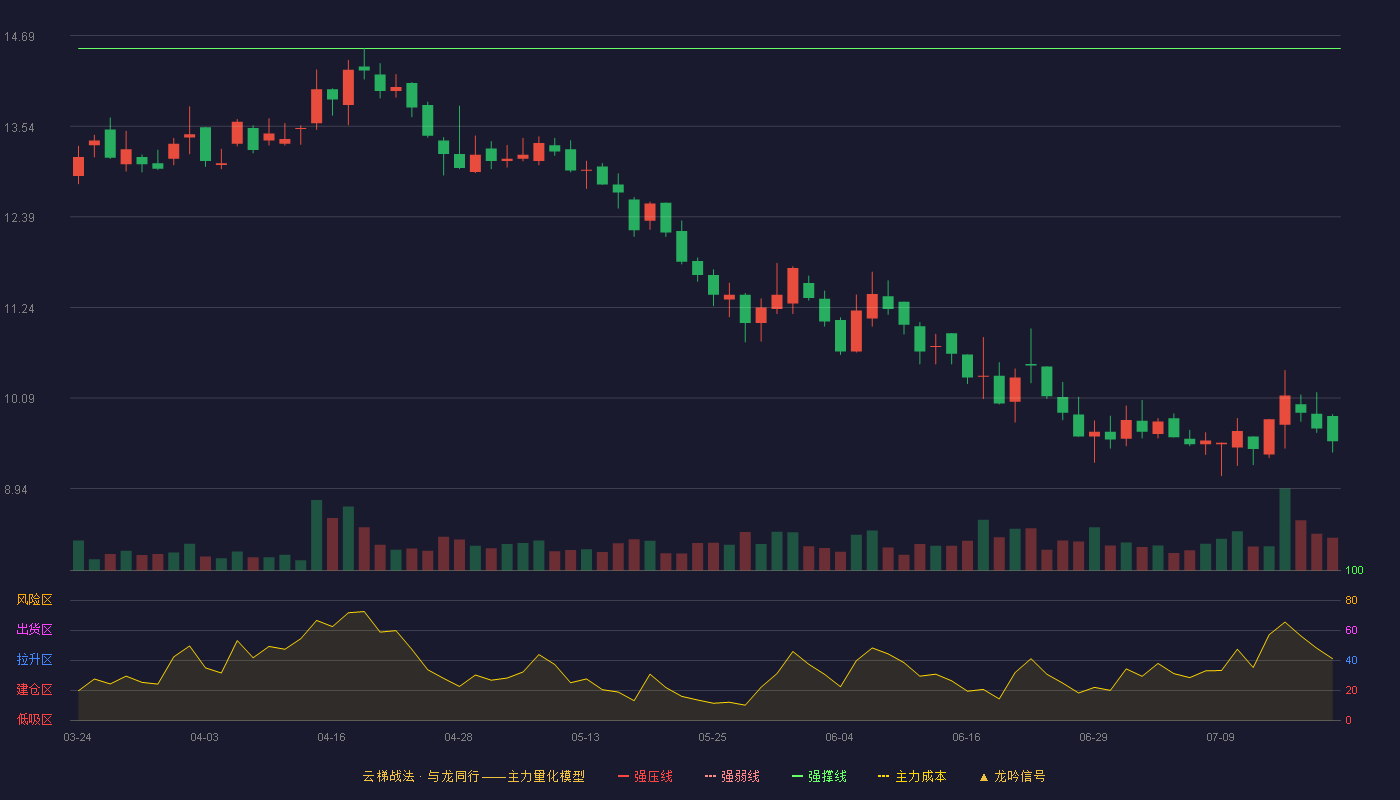Image resolution: width=1400 pixels, height=800 pixels.
Task: Click the tallest volume bar
Action: pos(1285,530)
